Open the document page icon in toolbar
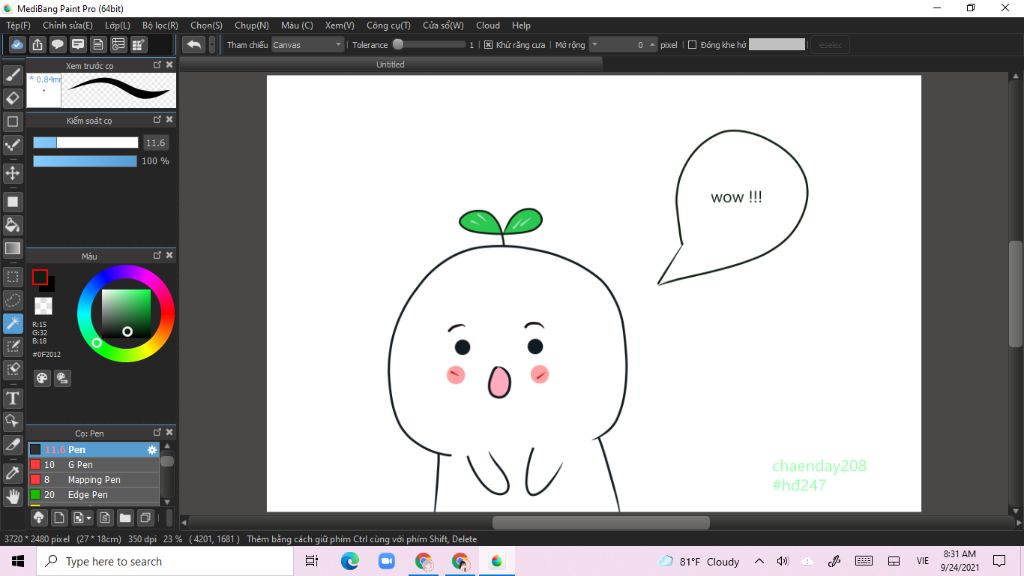1024x576 pixels. click(98, 44)
